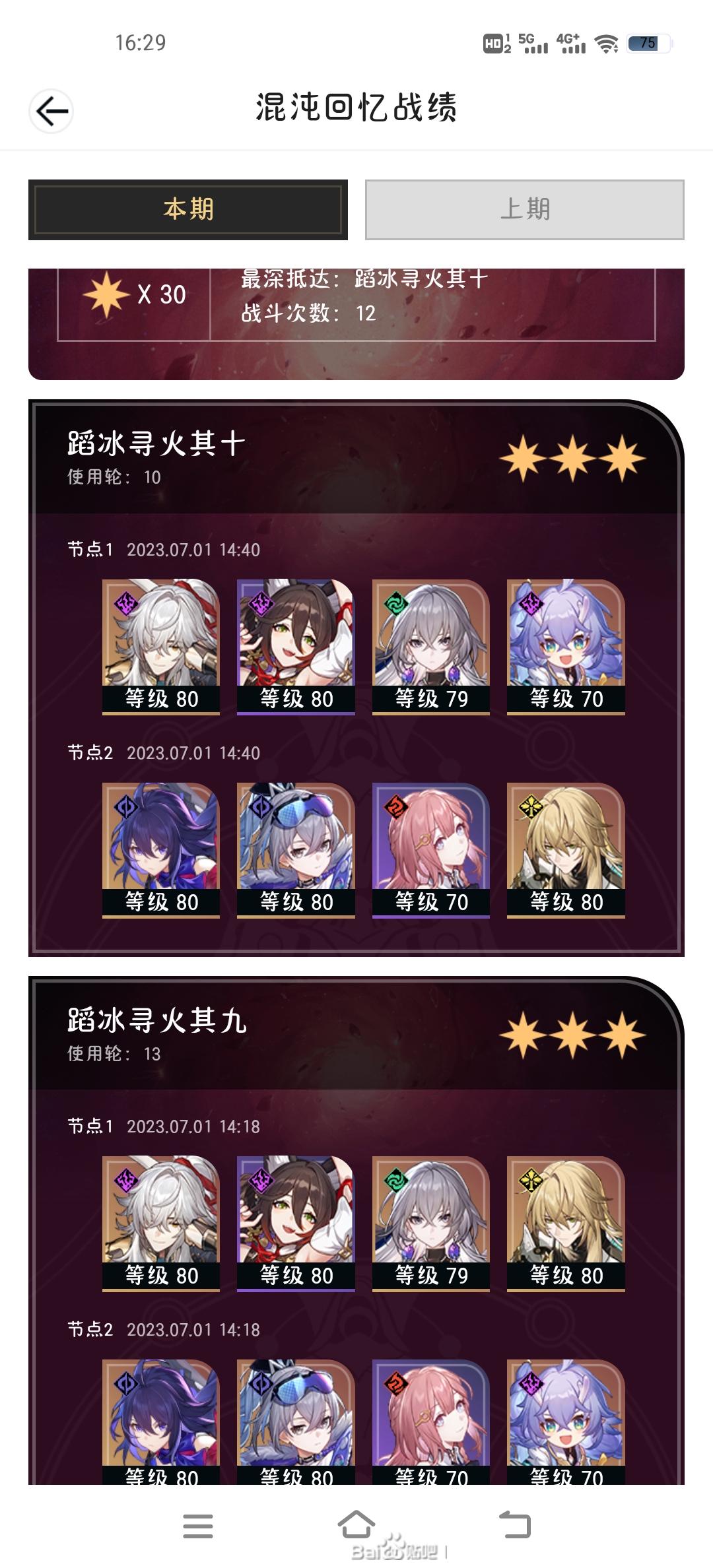Tap the star count X 30 icon

(x=135, y=294)
